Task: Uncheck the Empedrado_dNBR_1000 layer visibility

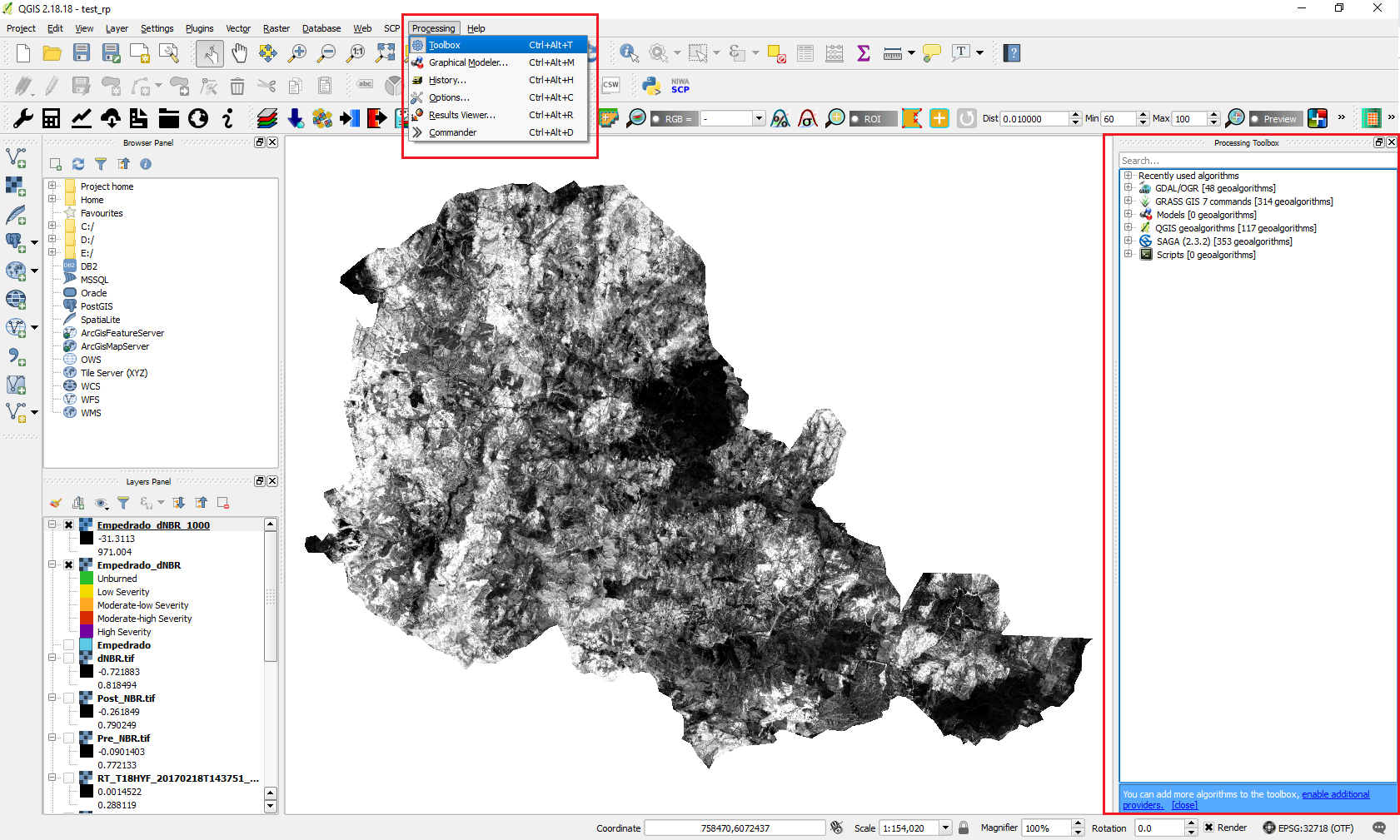Action: click(69, 525)
